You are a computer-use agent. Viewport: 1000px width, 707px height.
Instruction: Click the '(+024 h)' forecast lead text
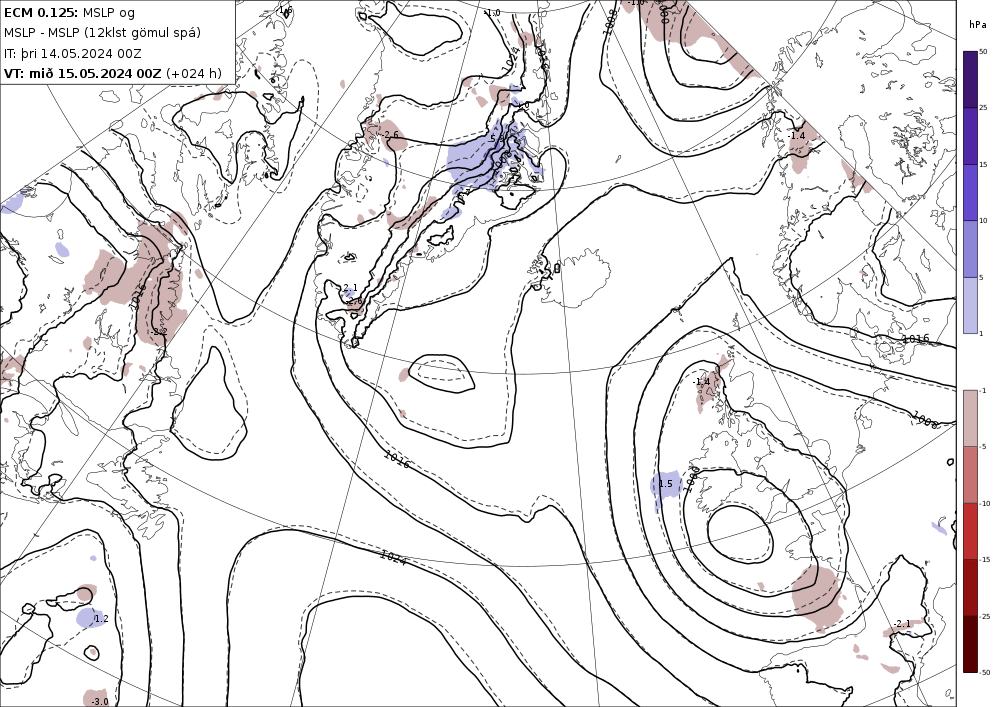[194, 73]
